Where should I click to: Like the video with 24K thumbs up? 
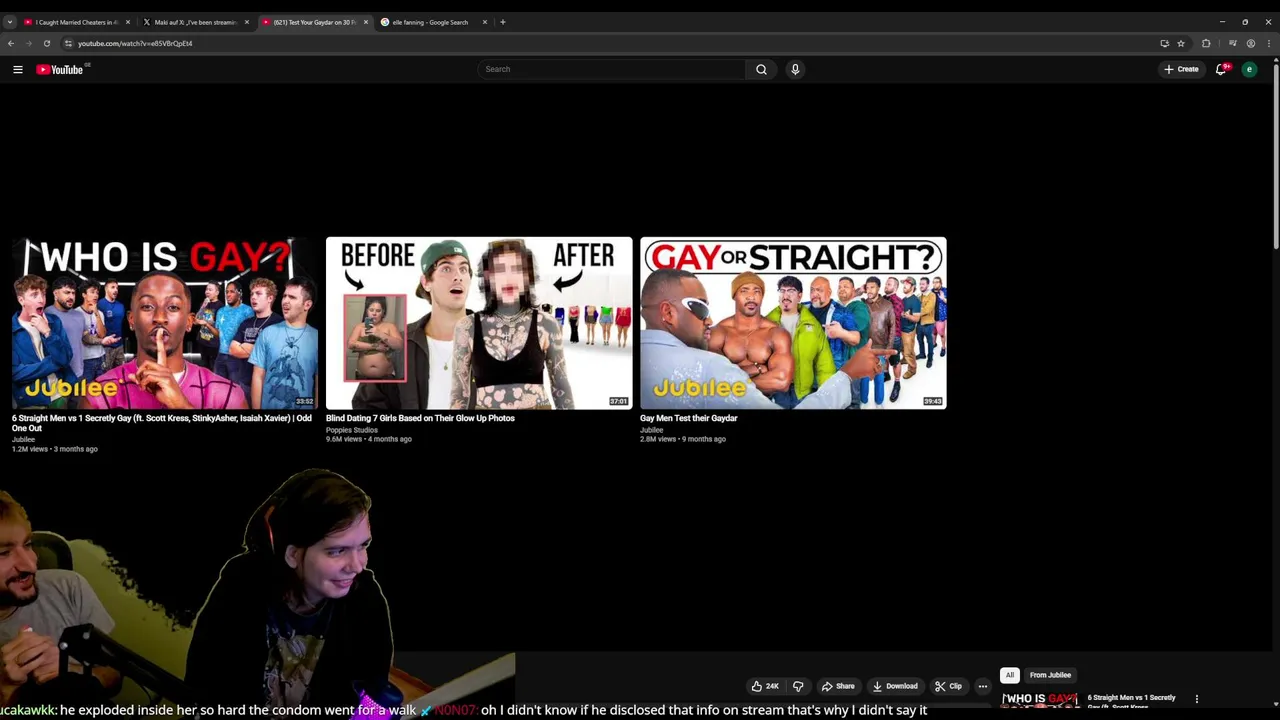[x=765, y=686]
